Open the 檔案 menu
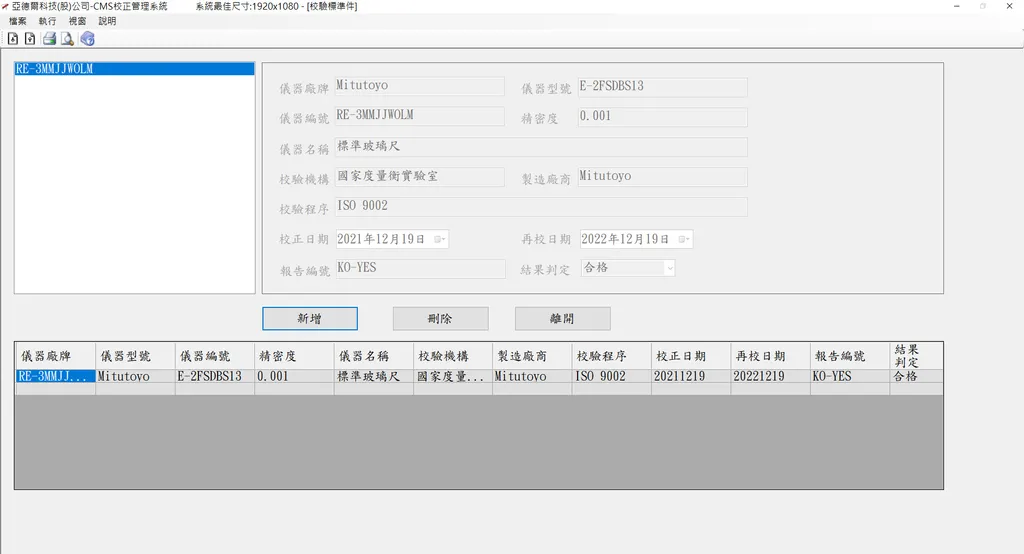 point(18,21)
